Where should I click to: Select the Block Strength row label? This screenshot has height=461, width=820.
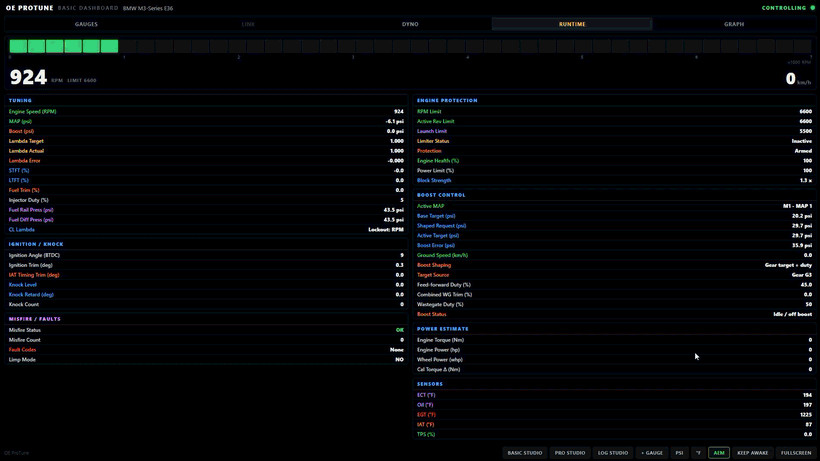click(x=434, y=180)
